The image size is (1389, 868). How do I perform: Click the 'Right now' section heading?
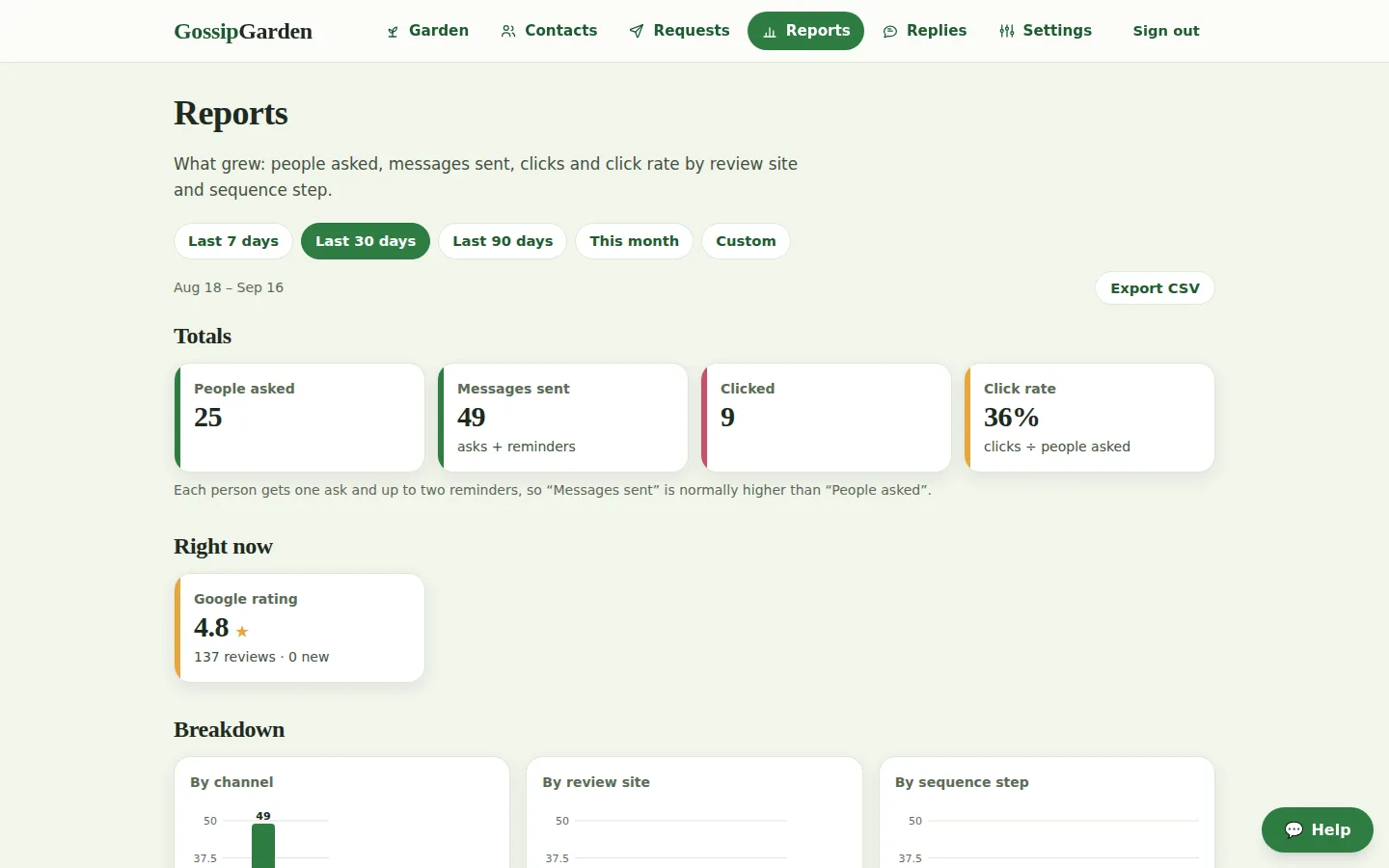pos(223,547)
